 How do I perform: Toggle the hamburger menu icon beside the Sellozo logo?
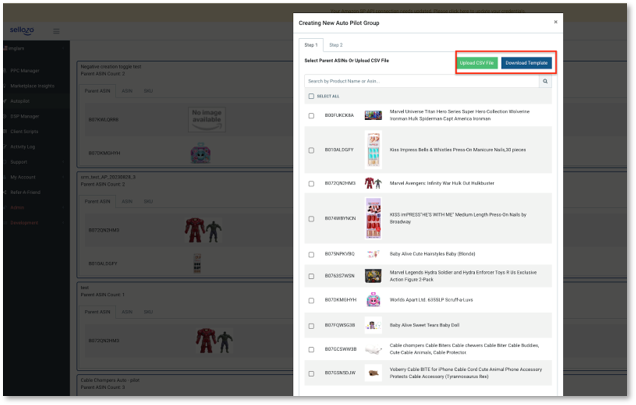(56, 31)
